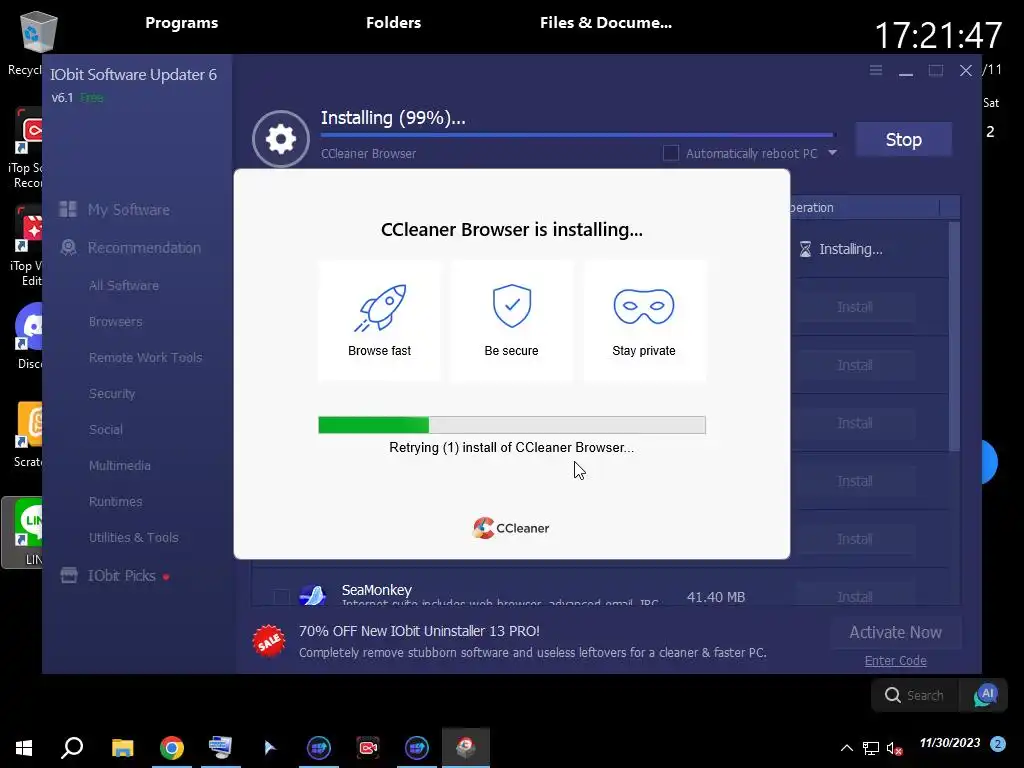Tick the Automatically reboot PC checkbox
This screenshot has height=768, width=1024.
(671, 153)
